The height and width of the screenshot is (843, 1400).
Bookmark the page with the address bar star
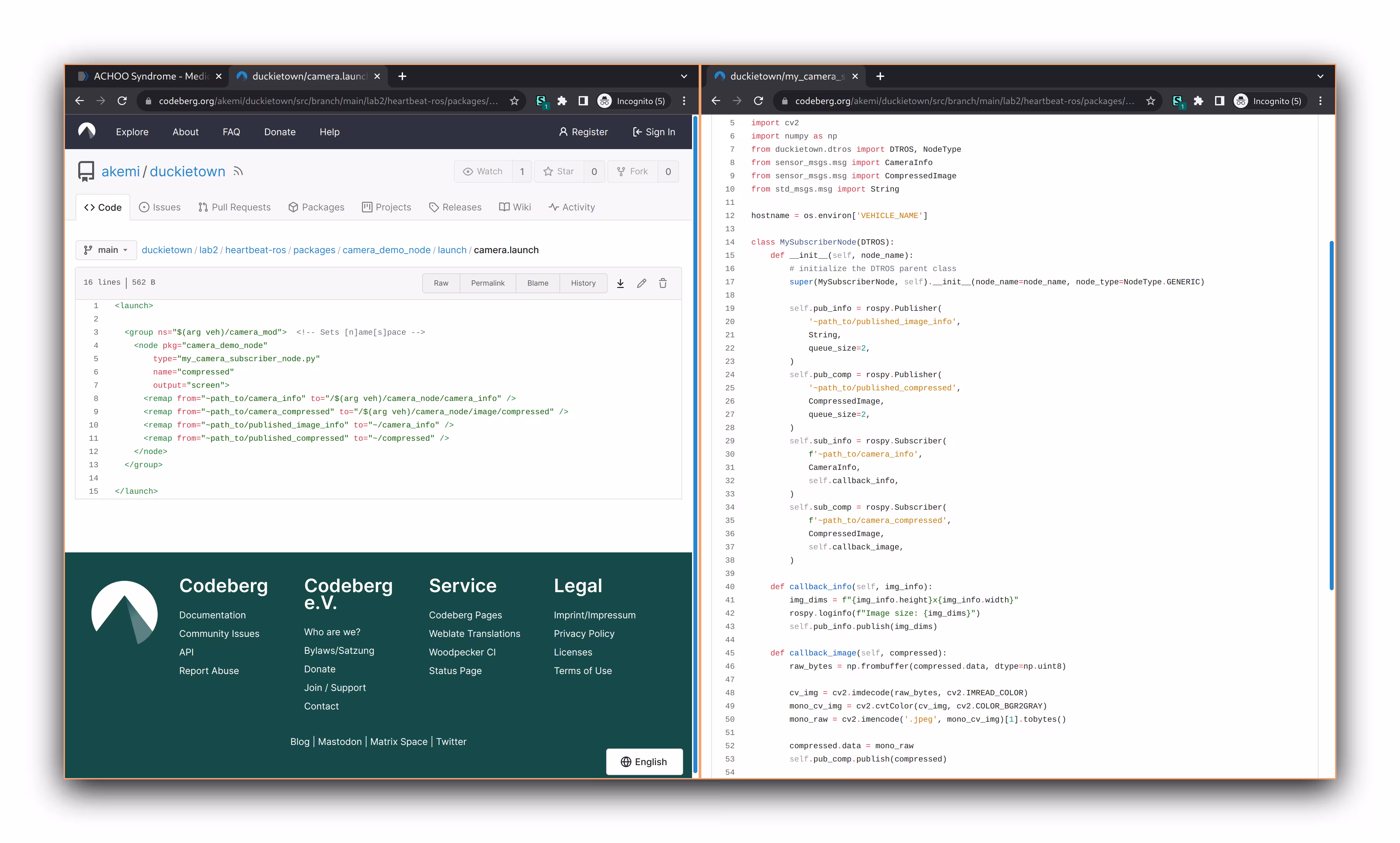pyautogui.click(x=514, y=100)
